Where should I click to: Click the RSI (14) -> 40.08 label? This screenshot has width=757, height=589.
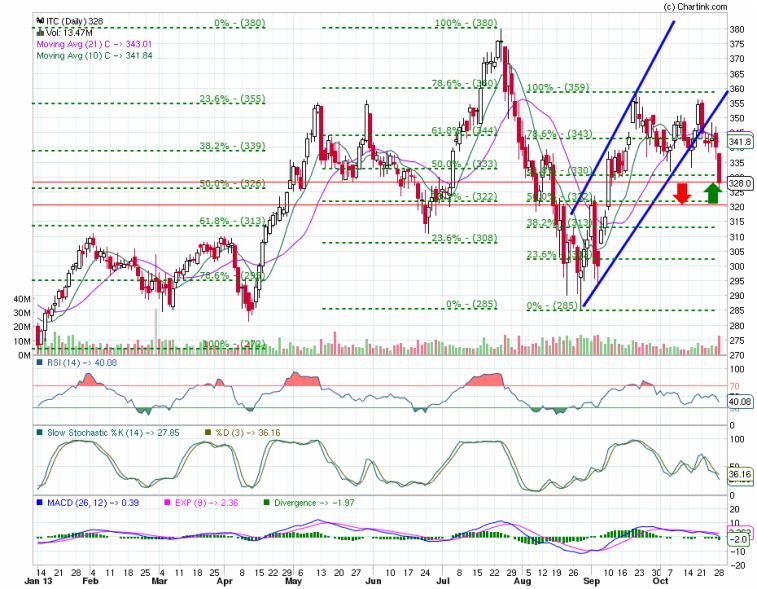[x=82, y=362]
